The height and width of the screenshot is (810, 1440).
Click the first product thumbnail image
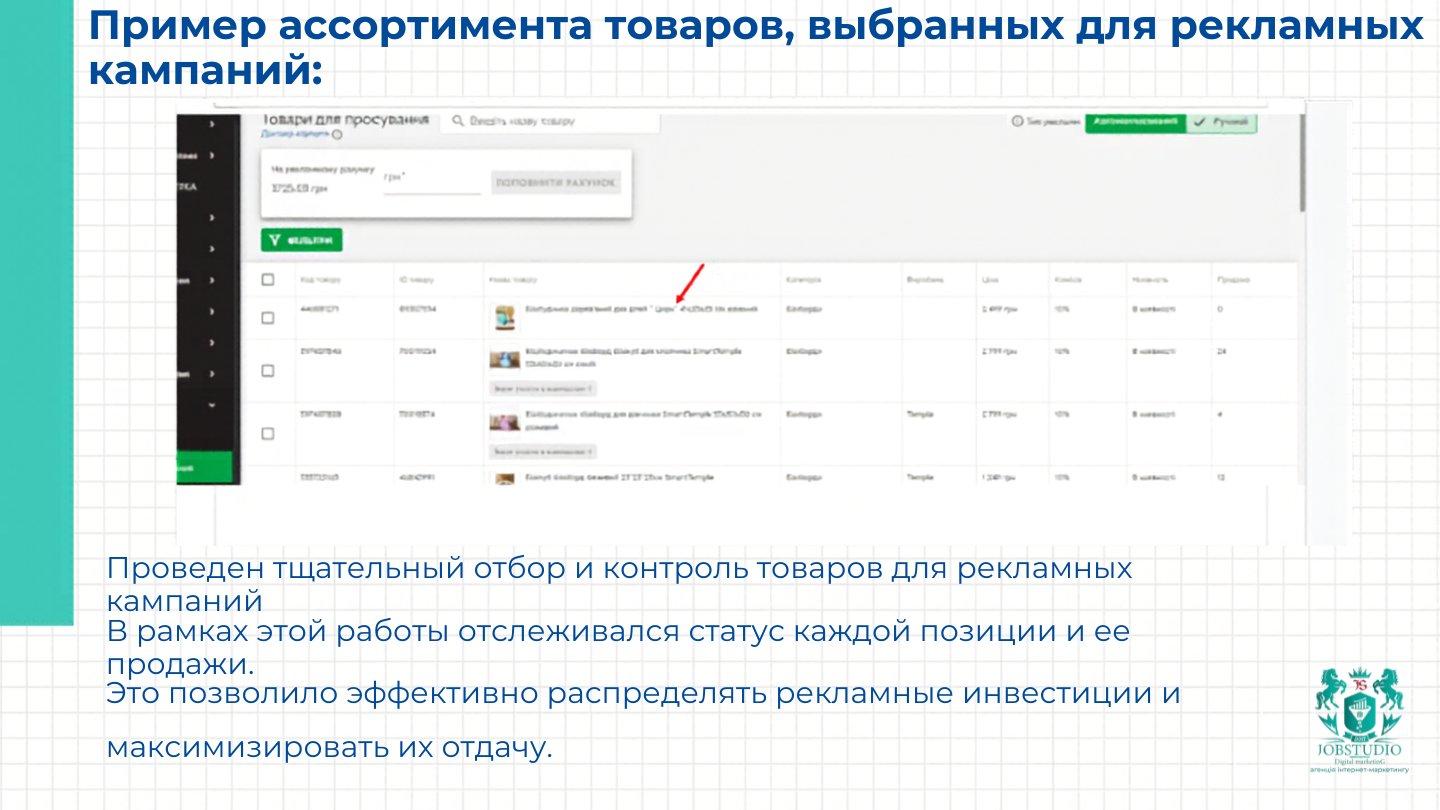tap(505, 318)
